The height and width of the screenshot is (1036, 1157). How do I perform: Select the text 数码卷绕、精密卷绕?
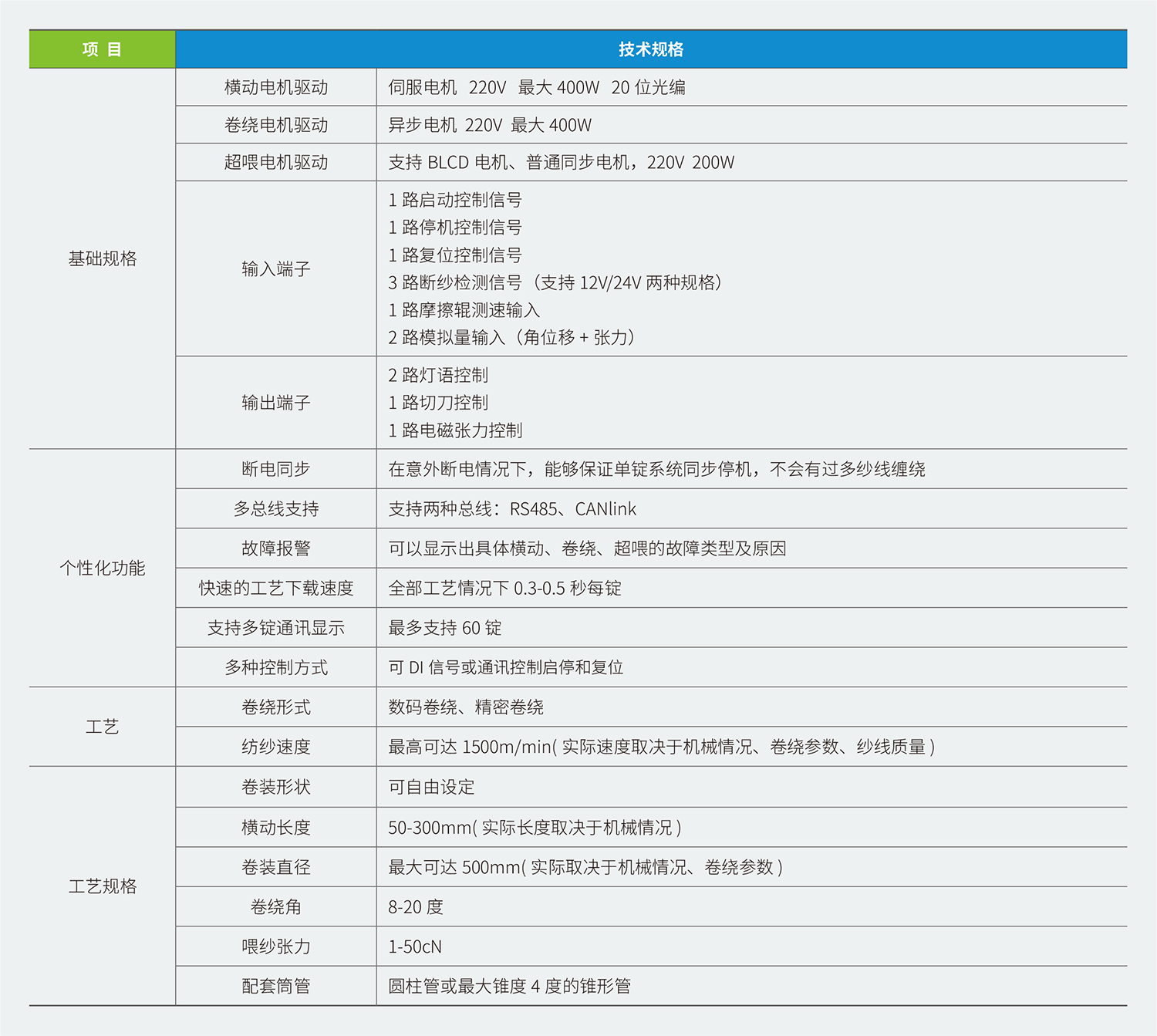pos(465,707)
